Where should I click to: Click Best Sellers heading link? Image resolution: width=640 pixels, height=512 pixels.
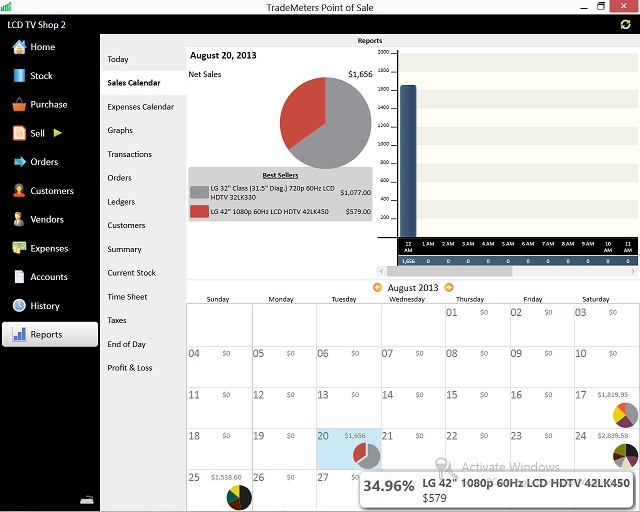pos(280,175)
